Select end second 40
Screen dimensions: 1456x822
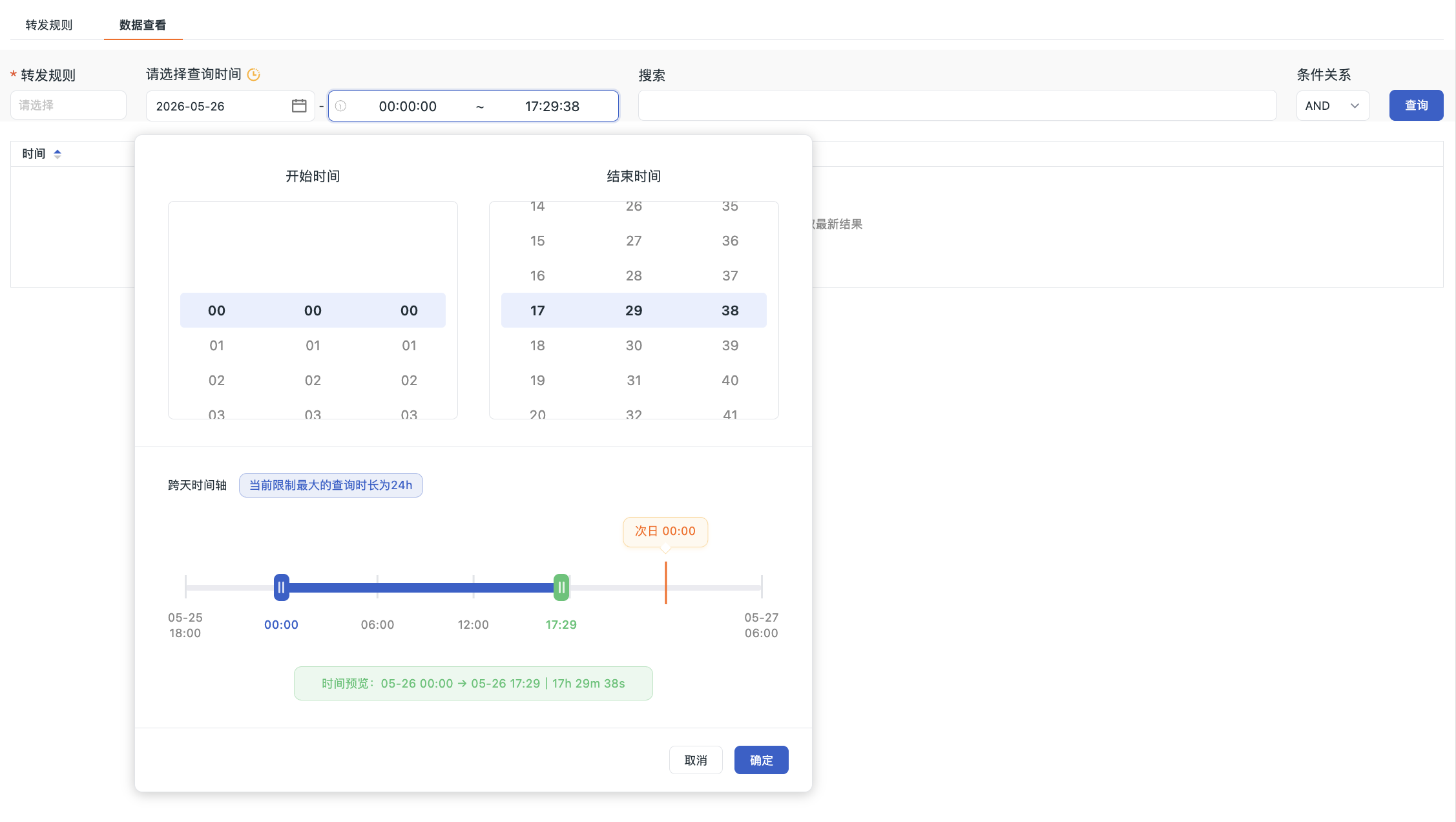pyautogui.click(x=730, y=381)
